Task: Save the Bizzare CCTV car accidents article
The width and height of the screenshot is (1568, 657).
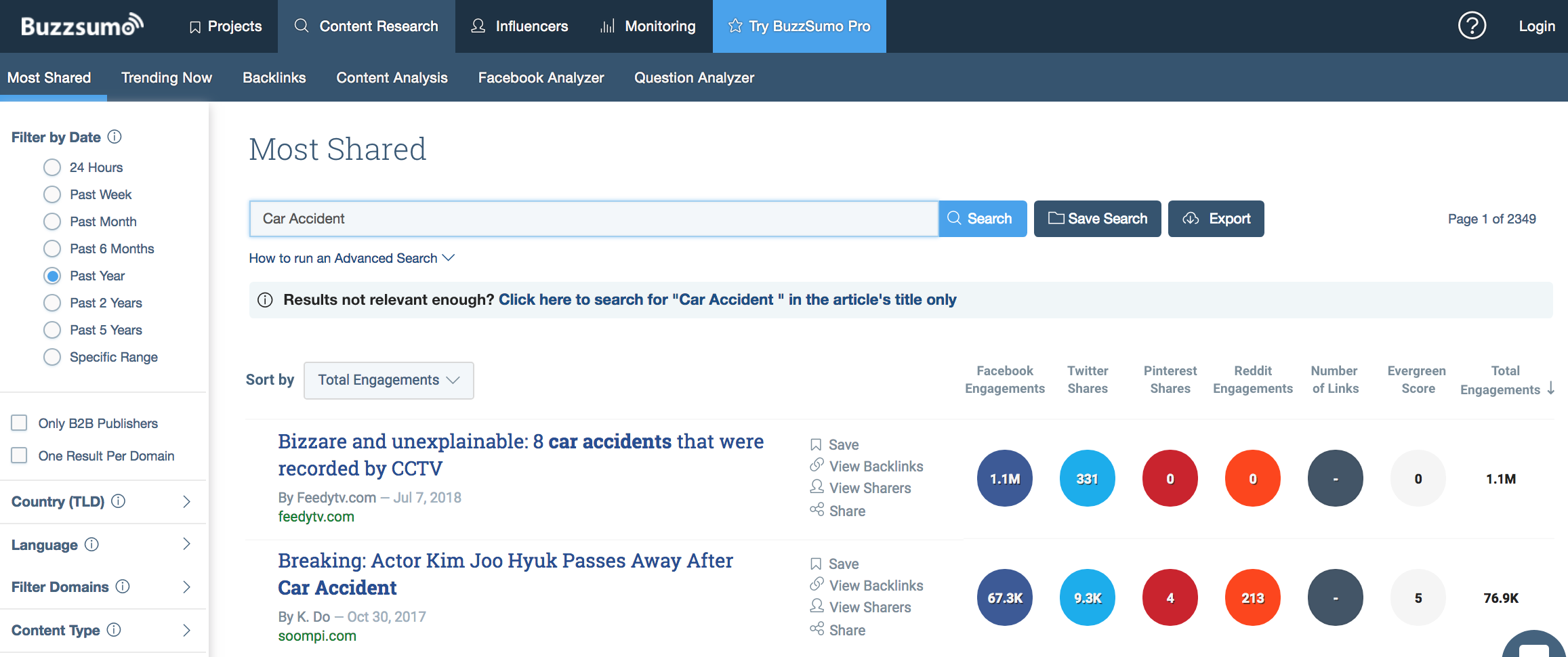Action: click(835, 445)
